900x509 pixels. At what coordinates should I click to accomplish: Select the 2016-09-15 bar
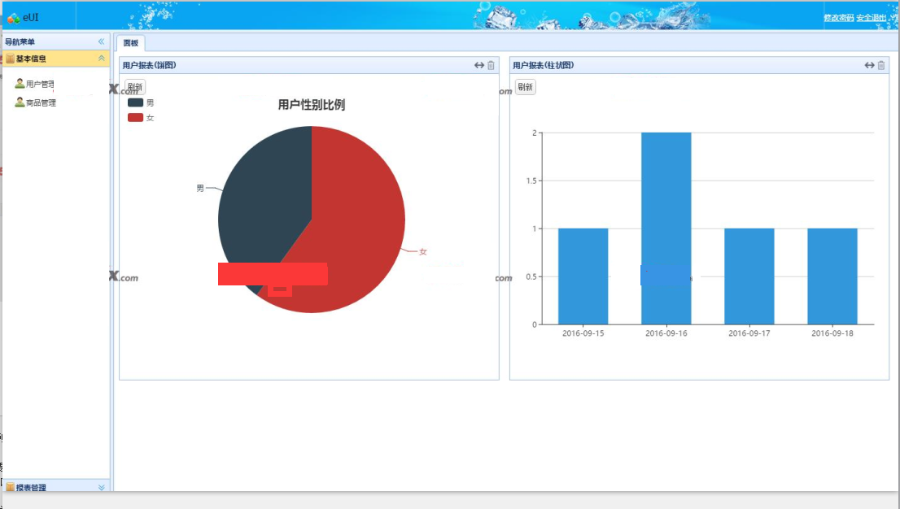(x=583, y=277)
